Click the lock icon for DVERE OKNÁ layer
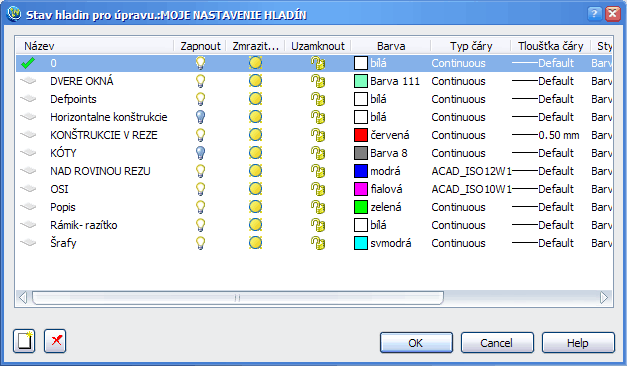 click(x=318, y=81)
